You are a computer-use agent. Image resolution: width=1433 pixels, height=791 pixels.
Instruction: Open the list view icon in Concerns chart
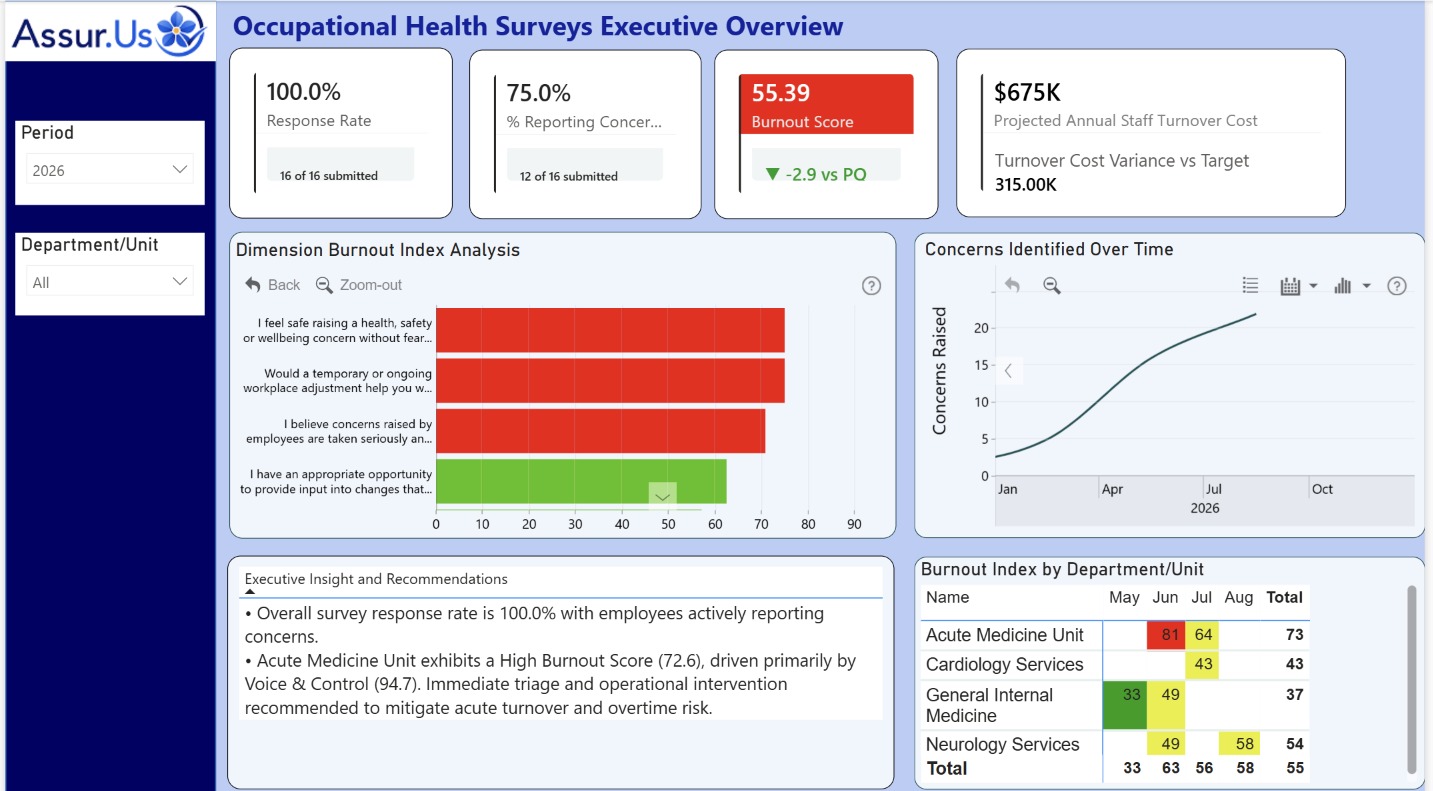tap(1250, 286)
